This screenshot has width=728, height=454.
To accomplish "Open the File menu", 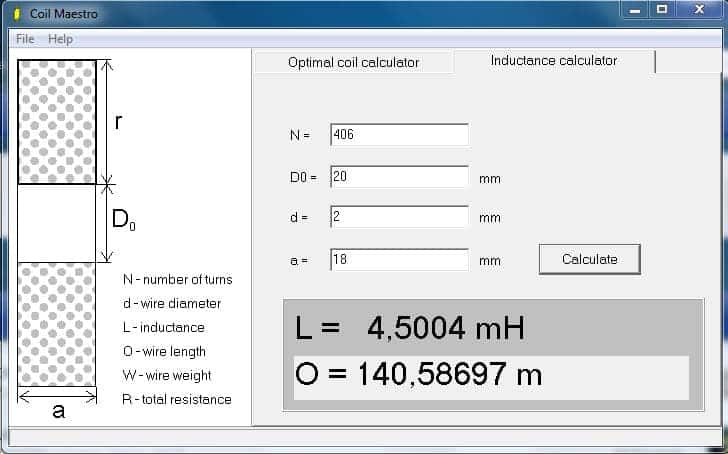I will 25,39.
